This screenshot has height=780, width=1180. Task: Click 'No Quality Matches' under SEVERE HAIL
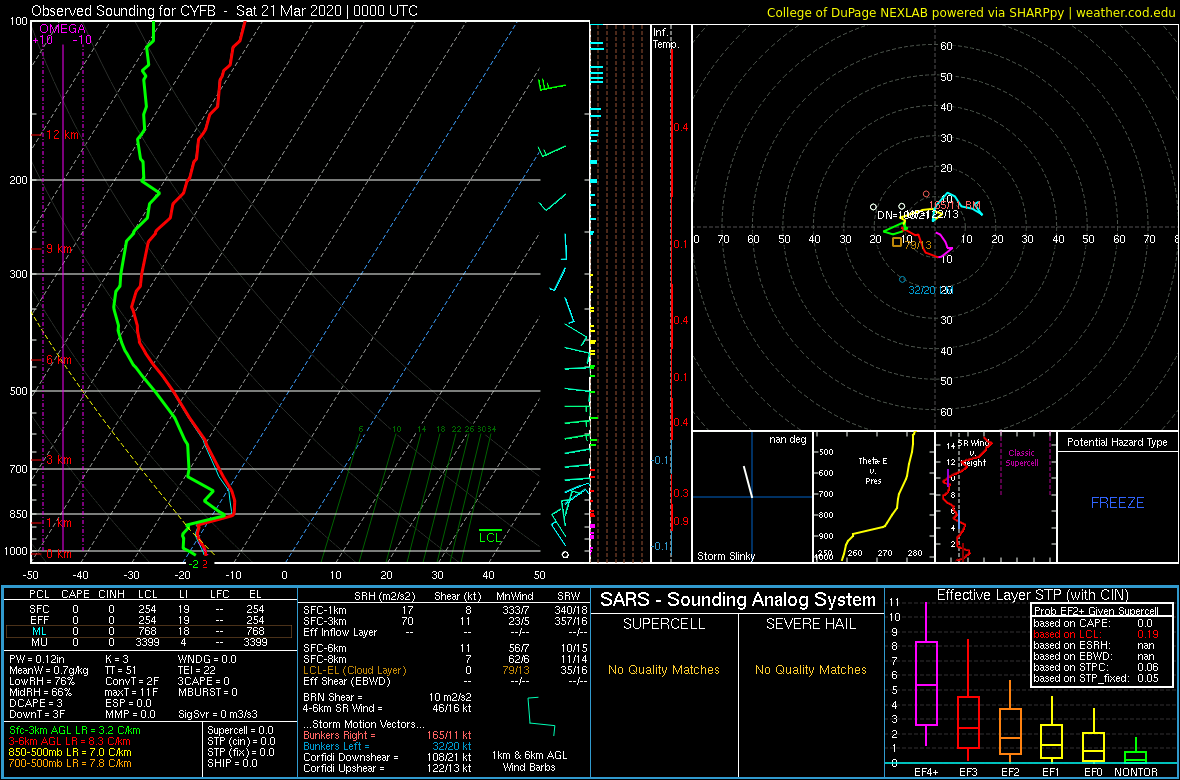point(810,669)
